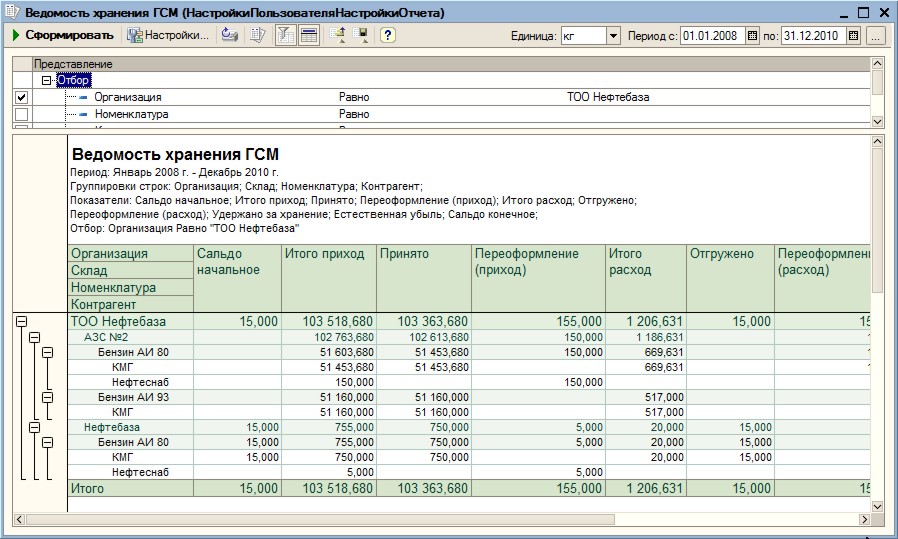Image resolution: width=898 pixels, height=539 pixels.
Task: Click the refresh report toolbar icon
Action: [x=230, y=36]
